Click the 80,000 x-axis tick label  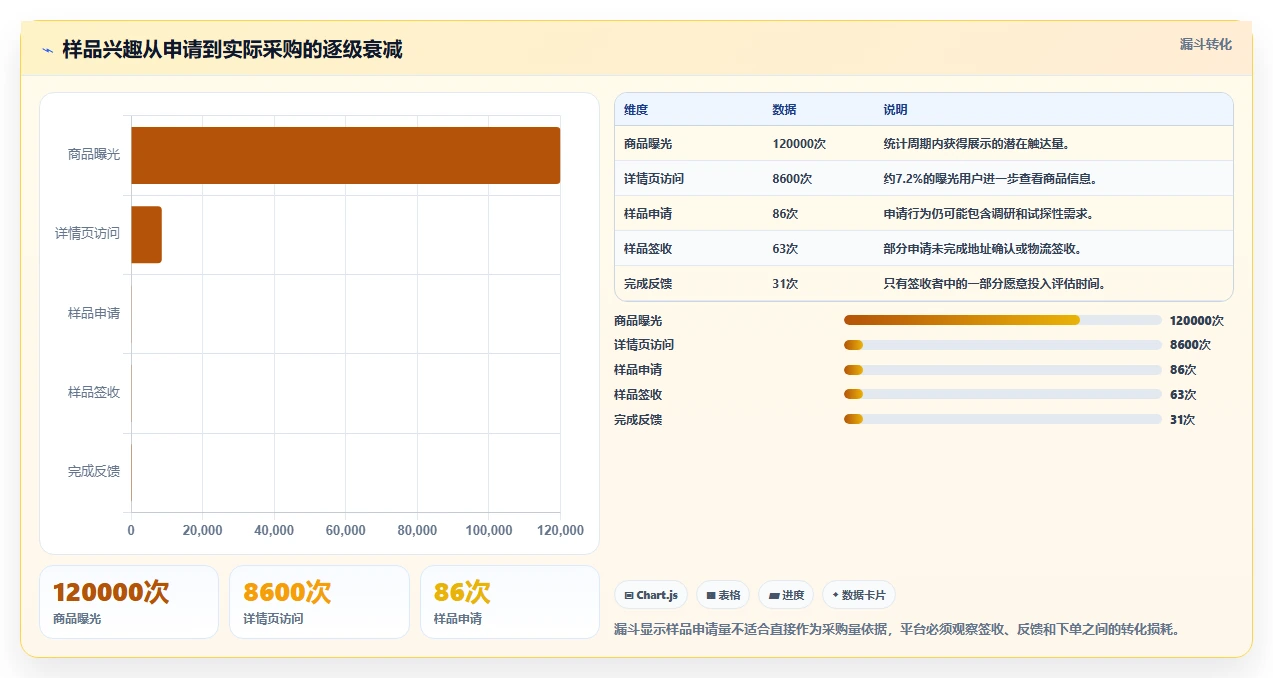click(x=417, y=531)
